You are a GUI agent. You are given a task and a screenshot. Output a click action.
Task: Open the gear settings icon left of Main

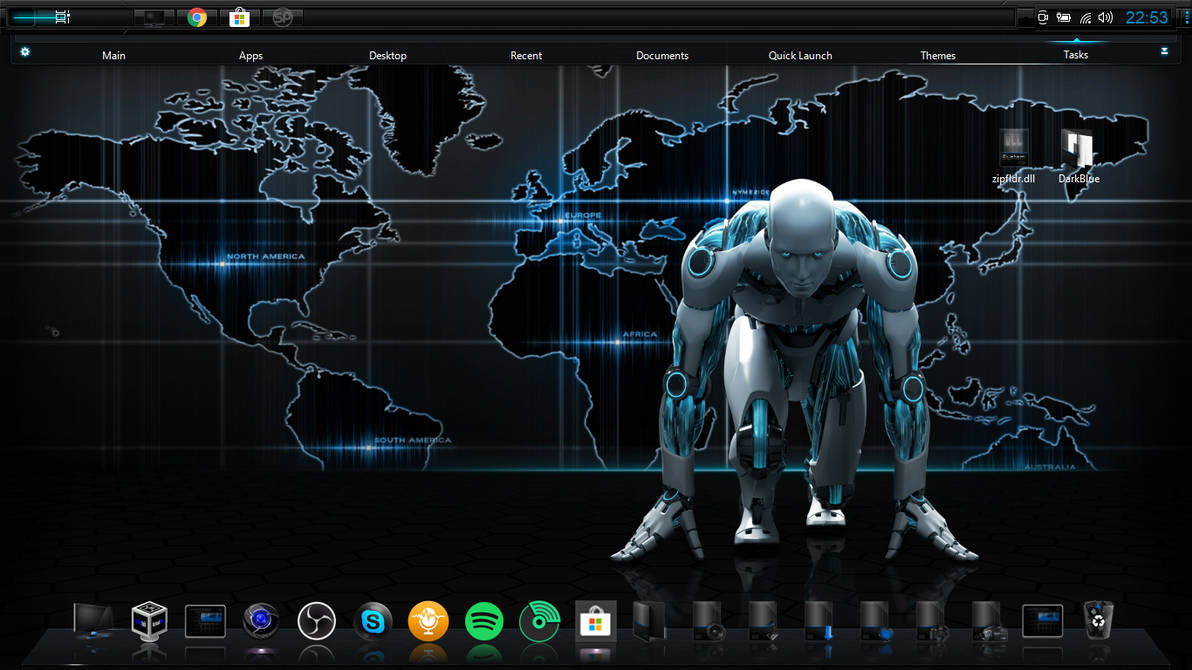click(25, 52)
